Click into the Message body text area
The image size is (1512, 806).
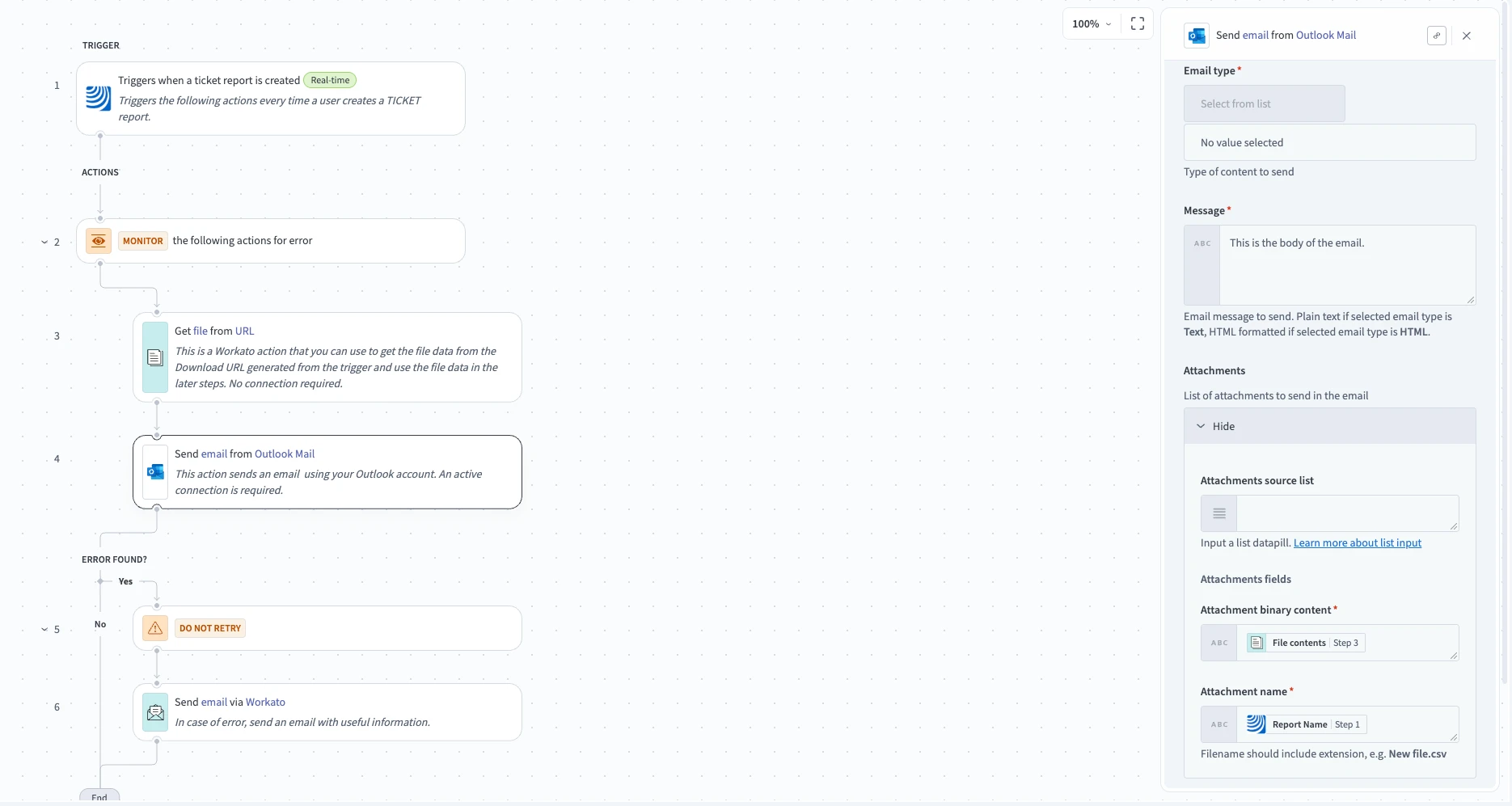pos(1347,265)
